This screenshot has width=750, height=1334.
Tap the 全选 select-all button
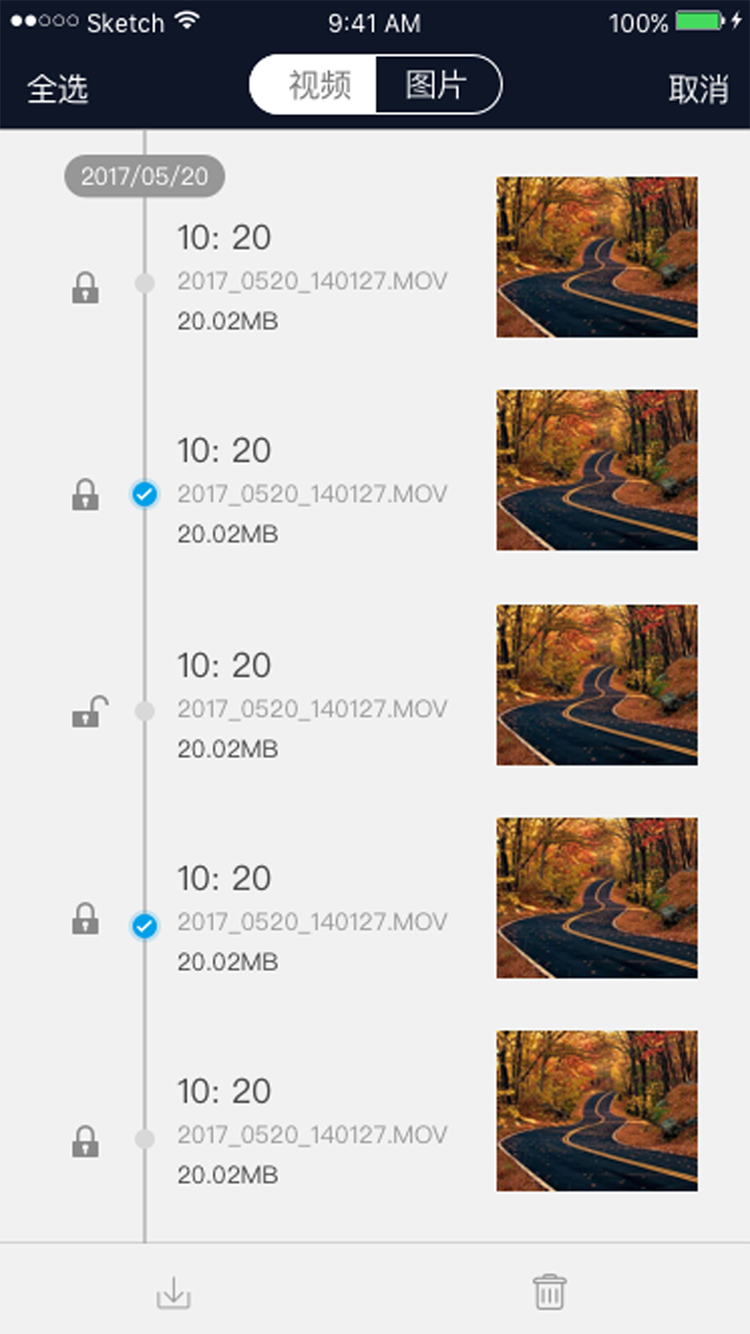pos(58,89)
